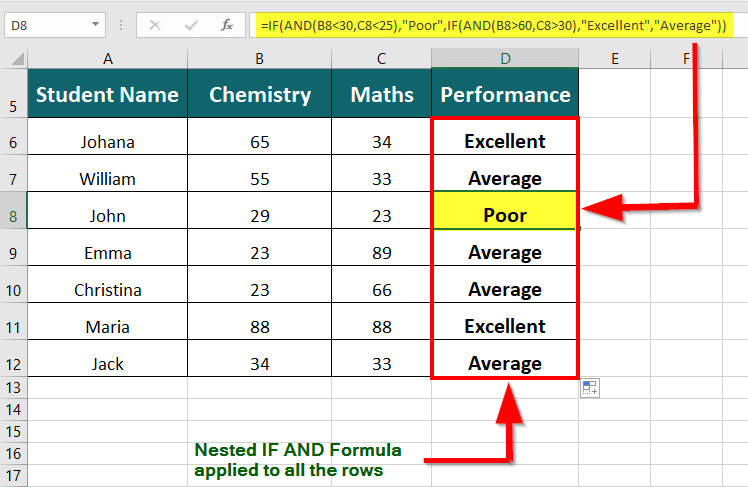Select row 8 header

13,211
